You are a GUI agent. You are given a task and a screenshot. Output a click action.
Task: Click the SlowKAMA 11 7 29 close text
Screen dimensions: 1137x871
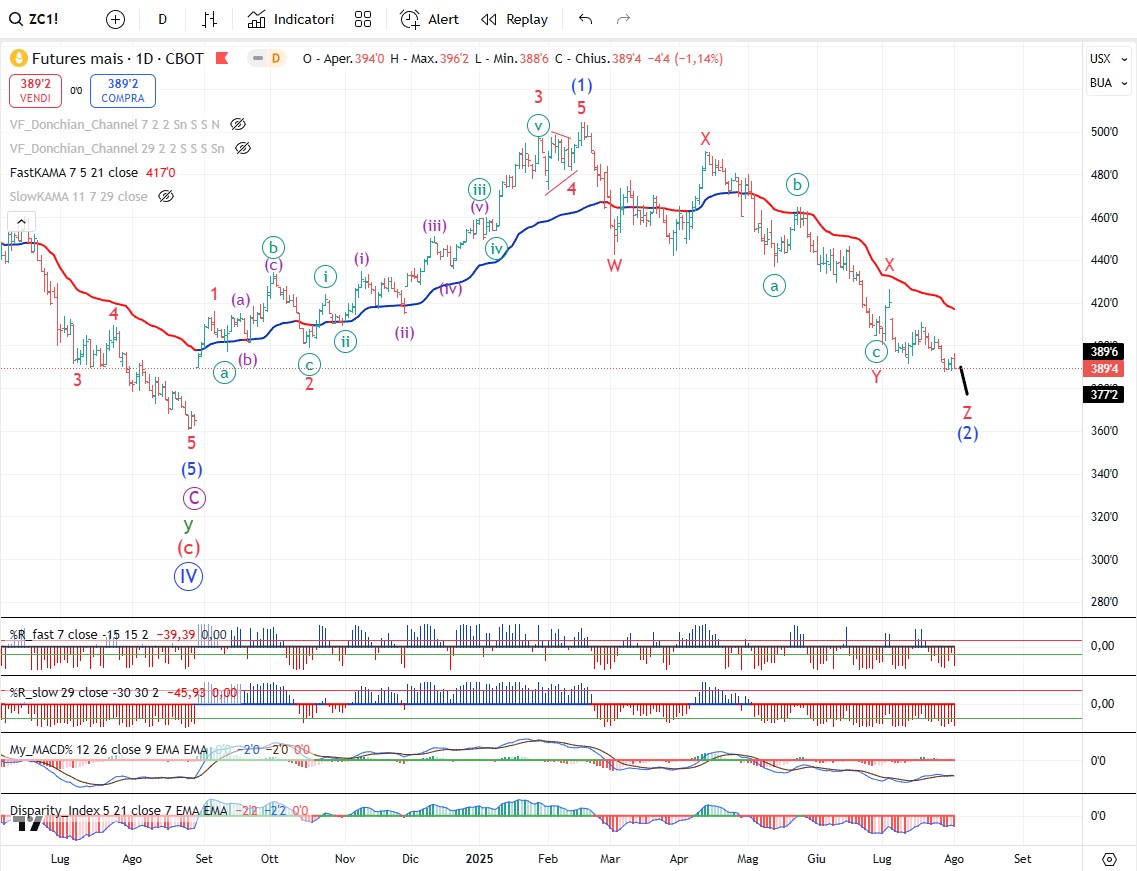point(78,197)
